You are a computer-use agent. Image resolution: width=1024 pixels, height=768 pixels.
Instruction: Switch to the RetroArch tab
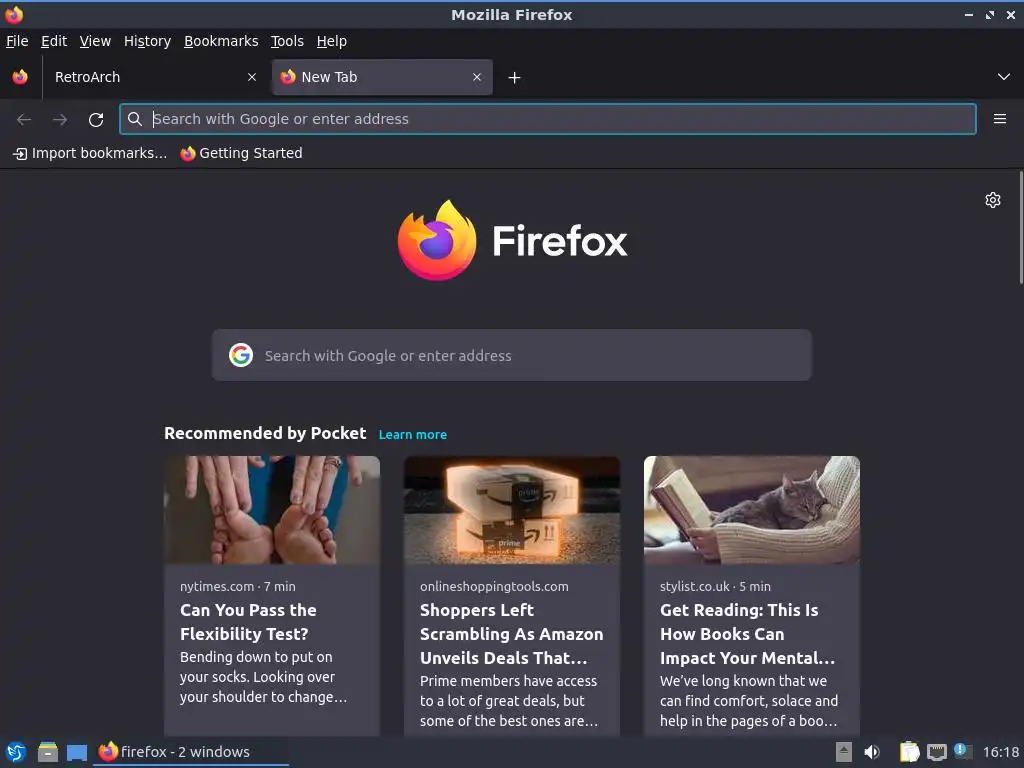(x=154, y=77)
